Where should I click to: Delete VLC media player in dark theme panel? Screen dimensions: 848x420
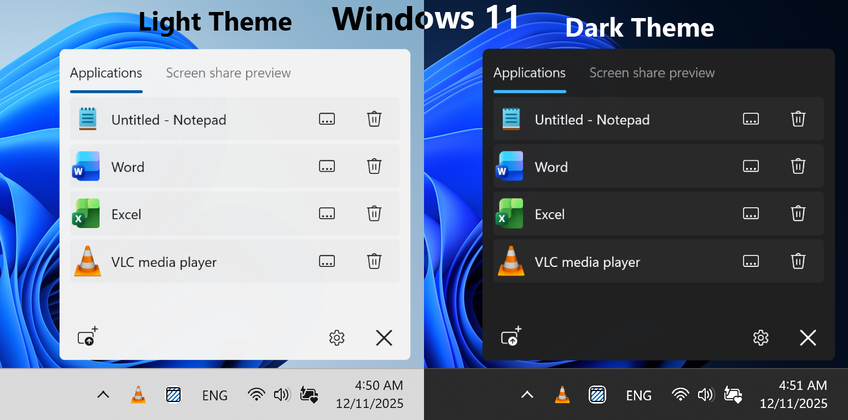click(798, 261)
